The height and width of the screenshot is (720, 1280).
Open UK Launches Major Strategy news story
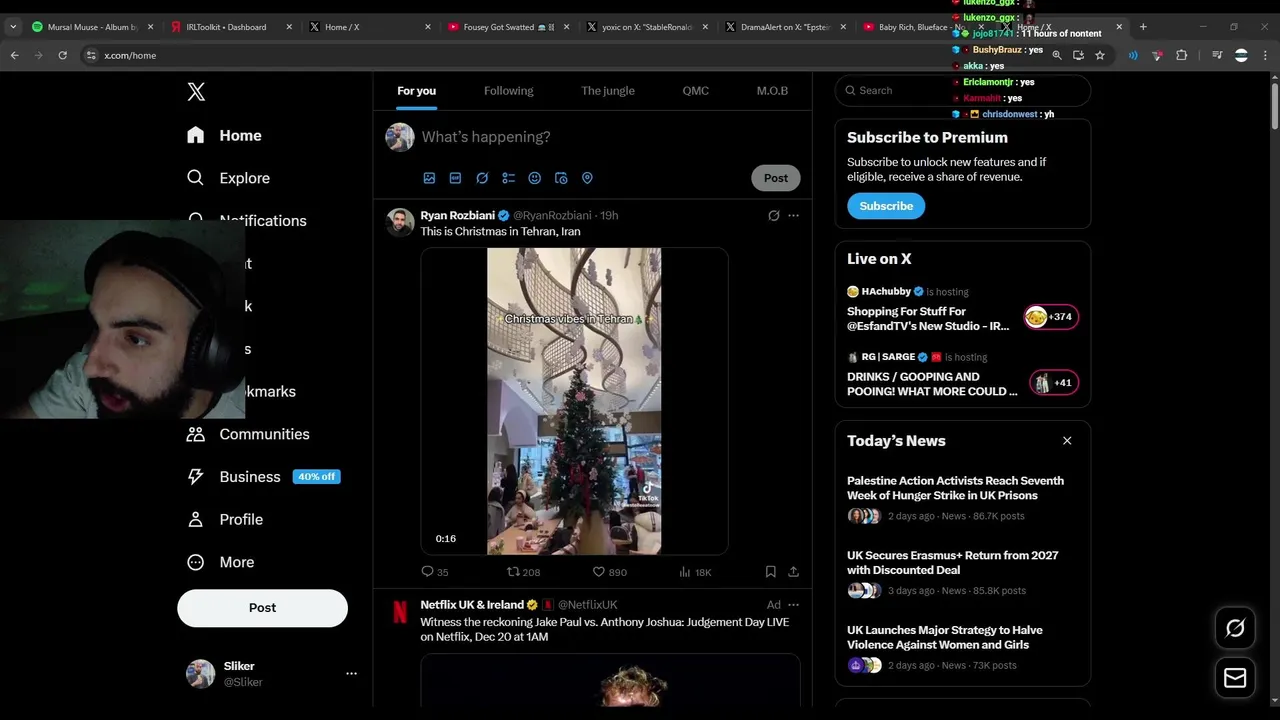[x=963, y=648]
